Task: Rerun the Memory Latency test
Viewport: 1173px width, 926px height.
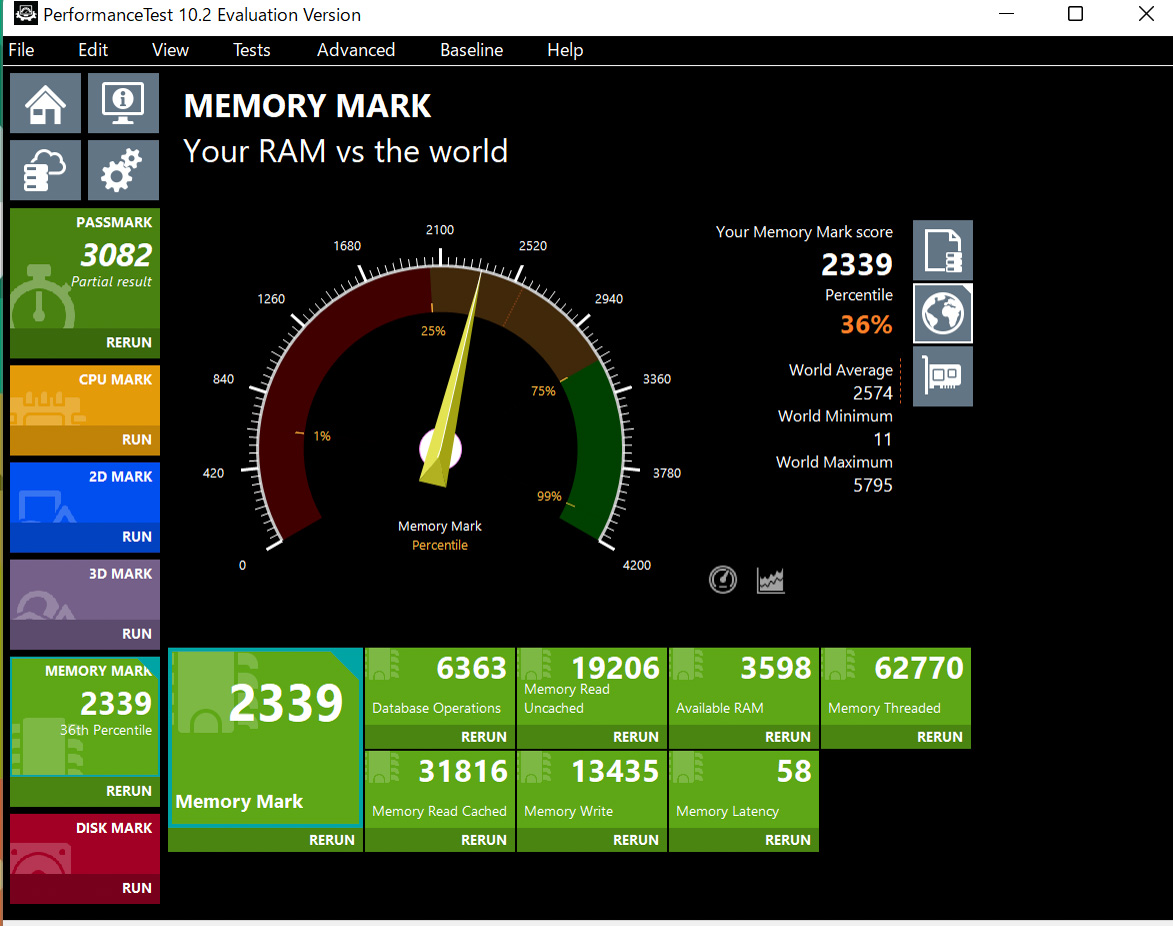Action: pos(744,840)
